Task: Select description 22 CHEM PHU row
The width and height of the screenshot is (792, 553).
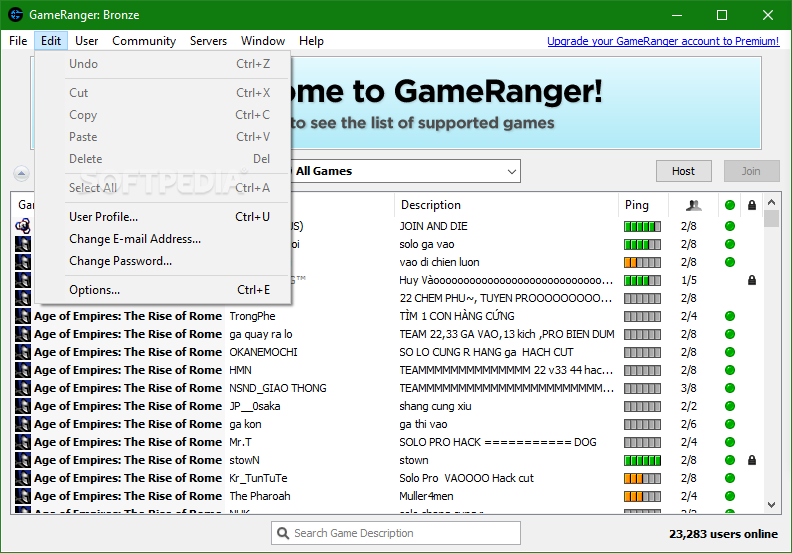Action: [x=506, y=298]
